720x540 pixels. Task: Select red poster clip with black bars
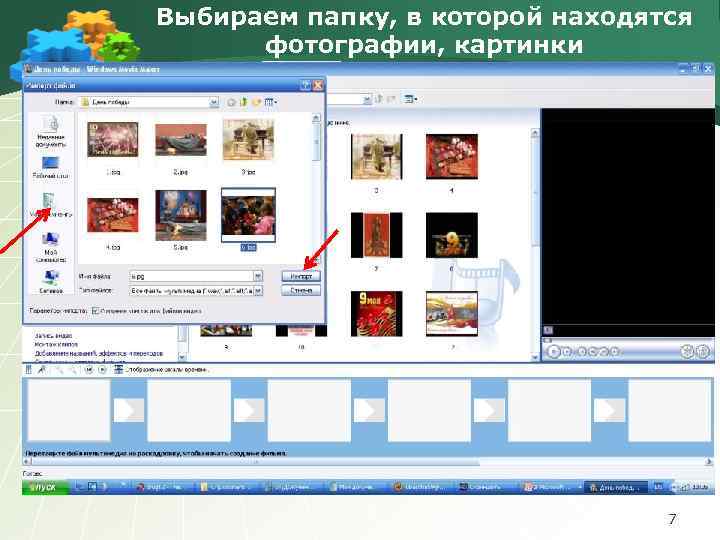coord(377,235)
